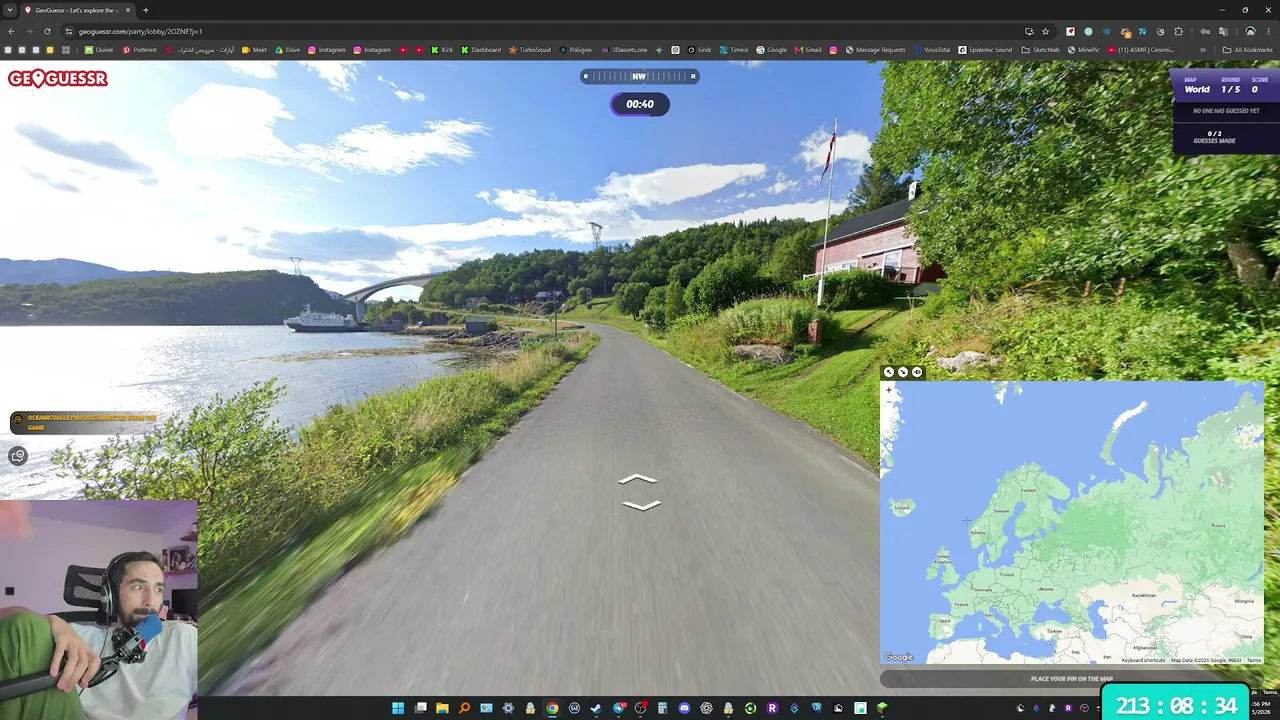The width and height of the screenshot is (1280, 720).
Task: Click the GeoGuessr logo
Action: (57, 78)
